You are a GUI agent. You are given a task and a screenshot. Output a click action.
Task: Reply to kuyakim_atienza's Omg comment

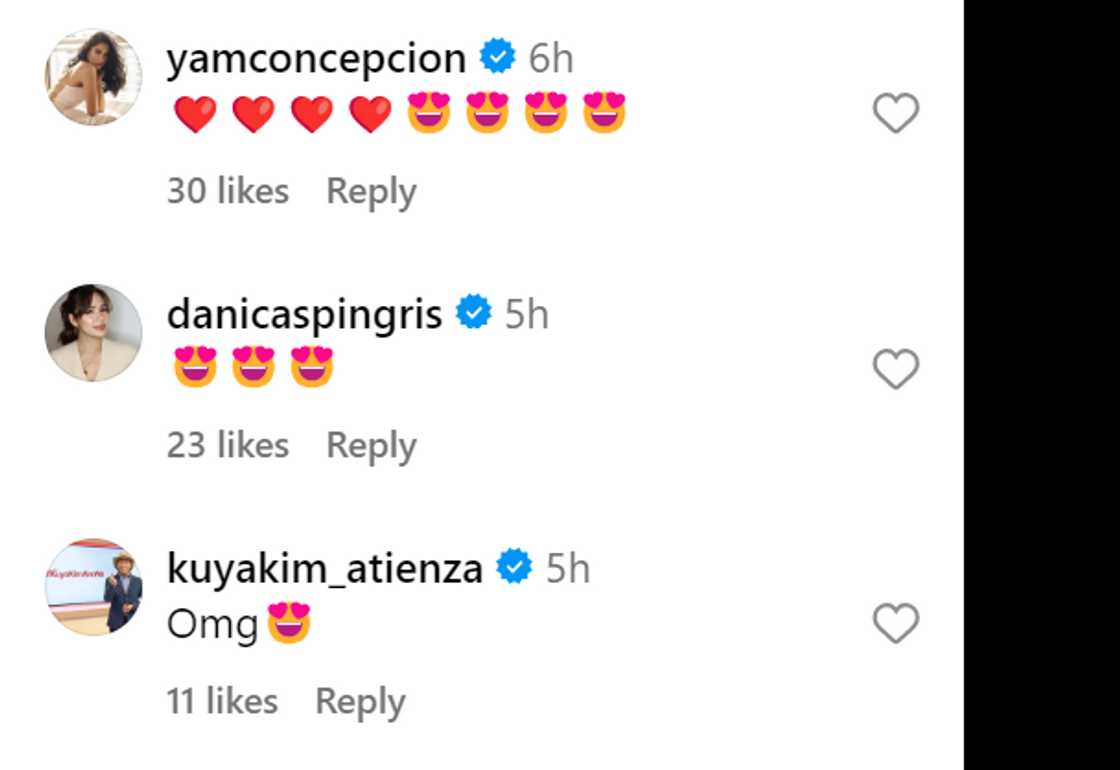pos(360,702)
